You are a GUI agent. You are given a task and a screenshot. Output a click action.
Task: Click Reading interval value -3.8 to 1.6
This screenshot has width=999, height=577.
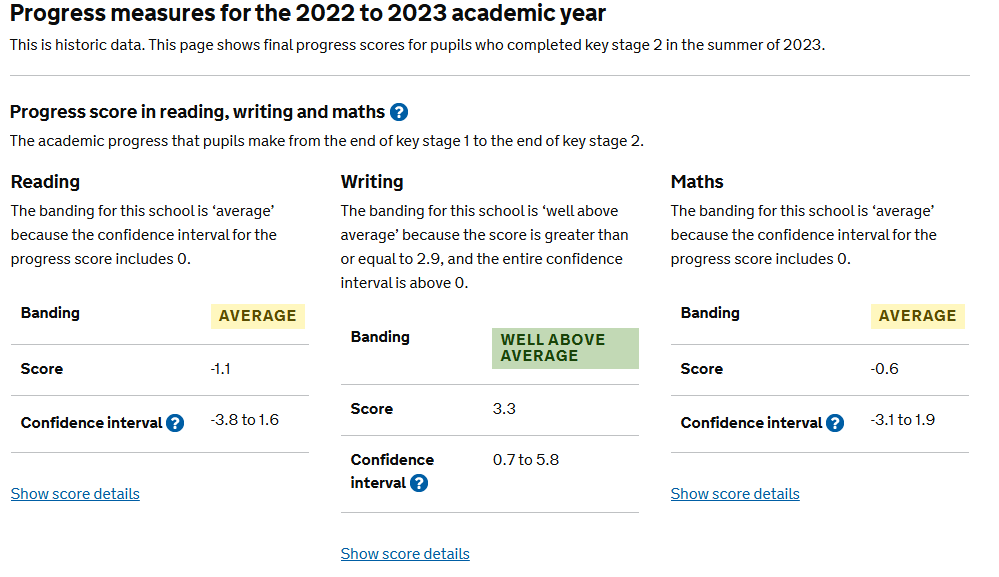click(245, 420)
